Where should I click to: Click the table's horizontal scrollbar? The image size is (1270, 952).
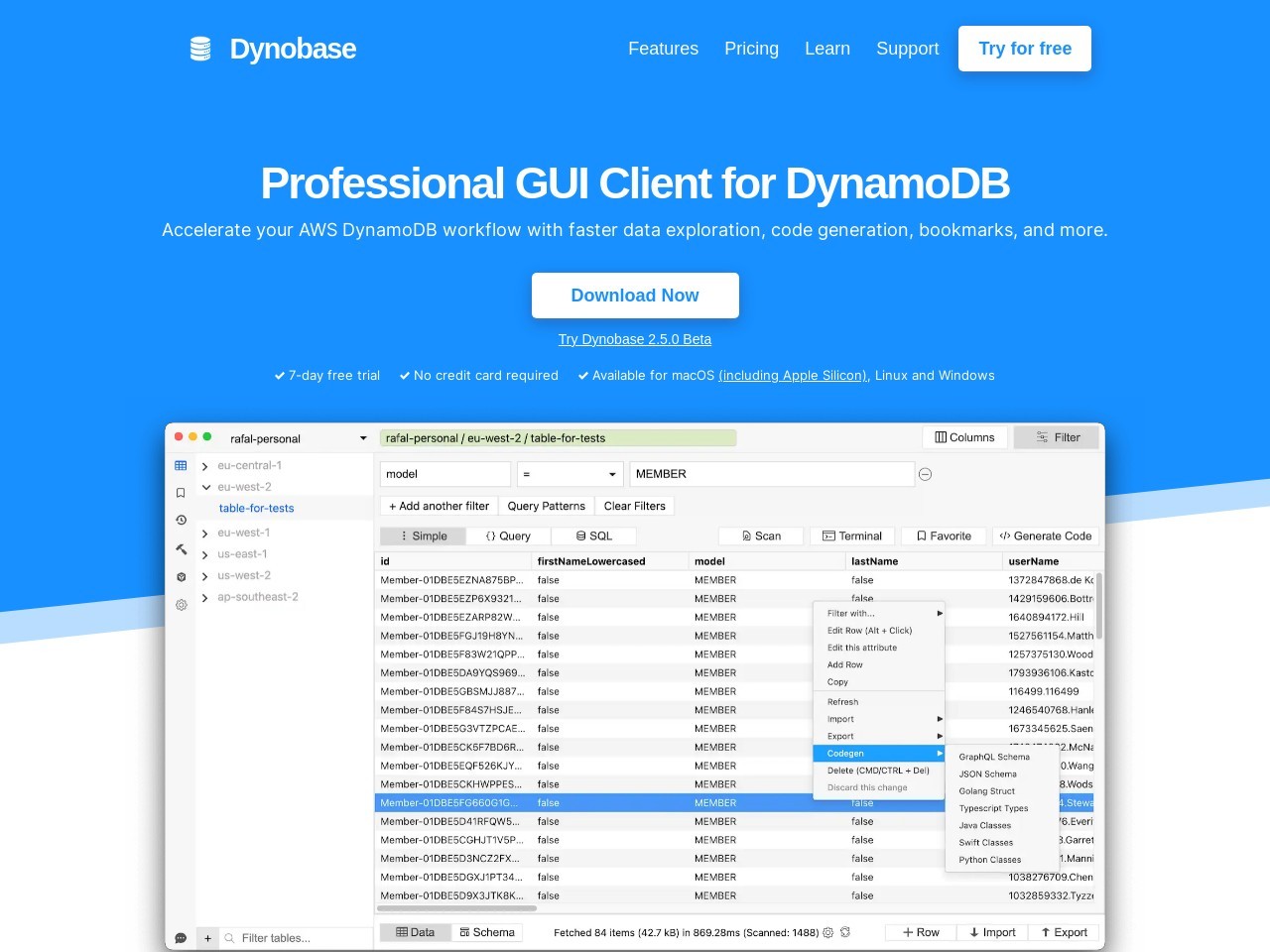(456, 907)
